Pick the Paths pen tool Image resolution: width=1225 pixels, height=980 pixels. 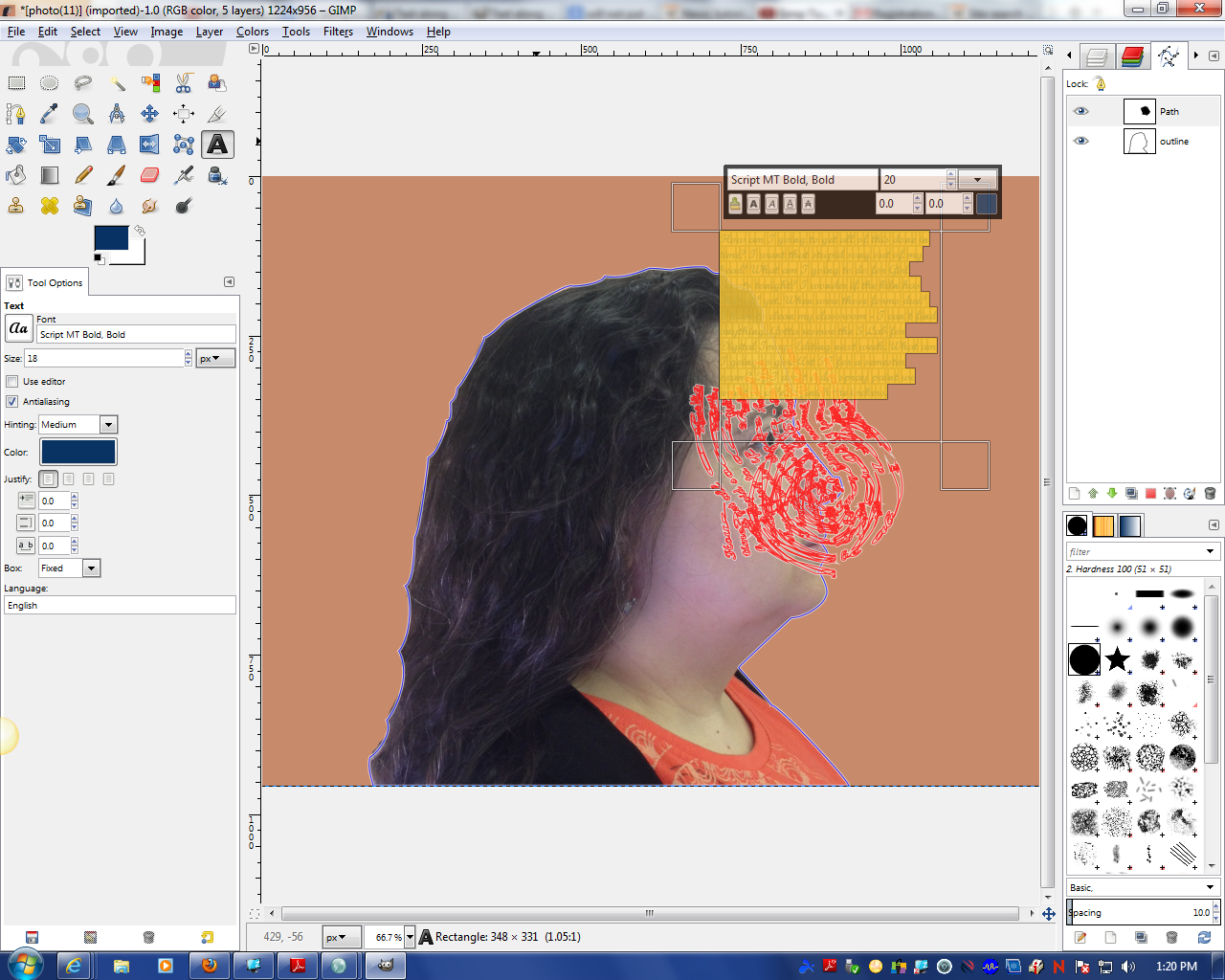coord(16,114)
